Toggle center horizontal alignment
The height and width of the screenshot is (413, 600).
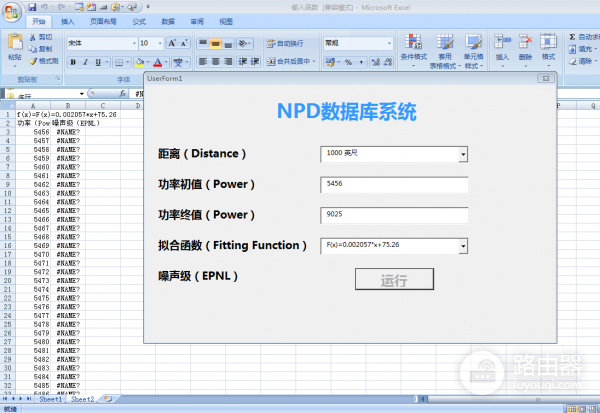(x=215, y=62)
